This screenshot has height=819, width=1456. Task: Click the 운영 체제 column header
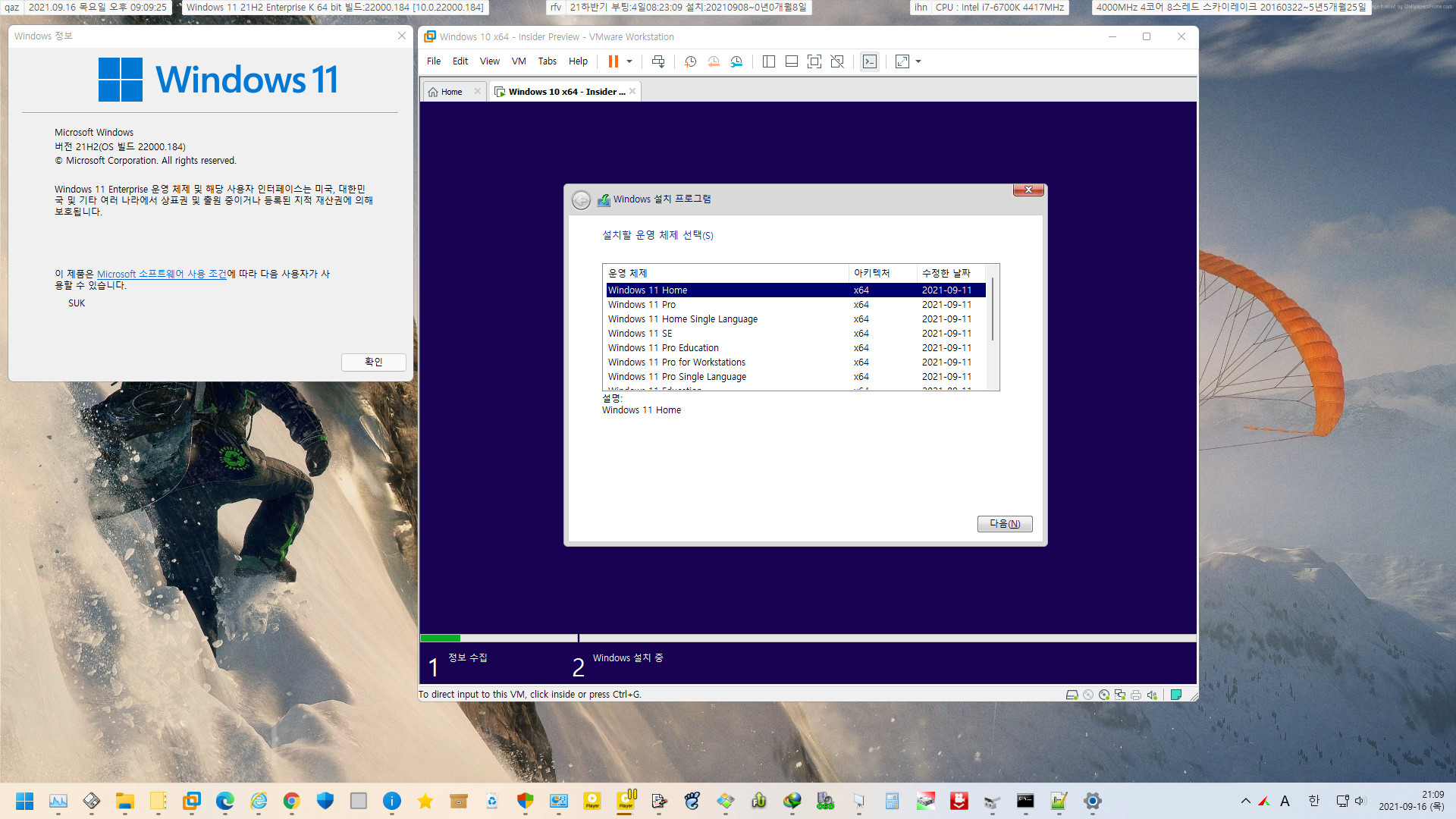click(x=726, y=273)
